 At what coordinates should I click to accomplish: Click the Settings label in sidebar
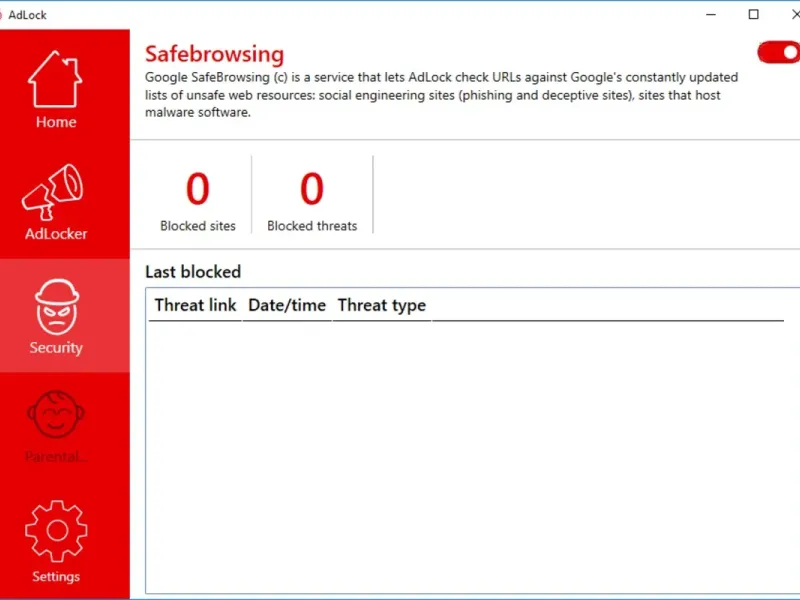pyautogui.click(x=56, y=577)
